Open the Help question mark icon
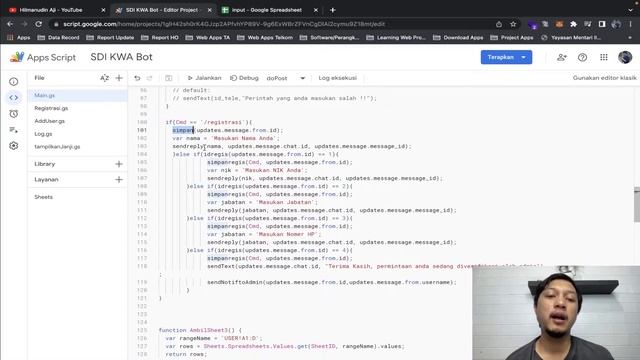The width and height of the screenshot is (640, 360). (582, 58)
